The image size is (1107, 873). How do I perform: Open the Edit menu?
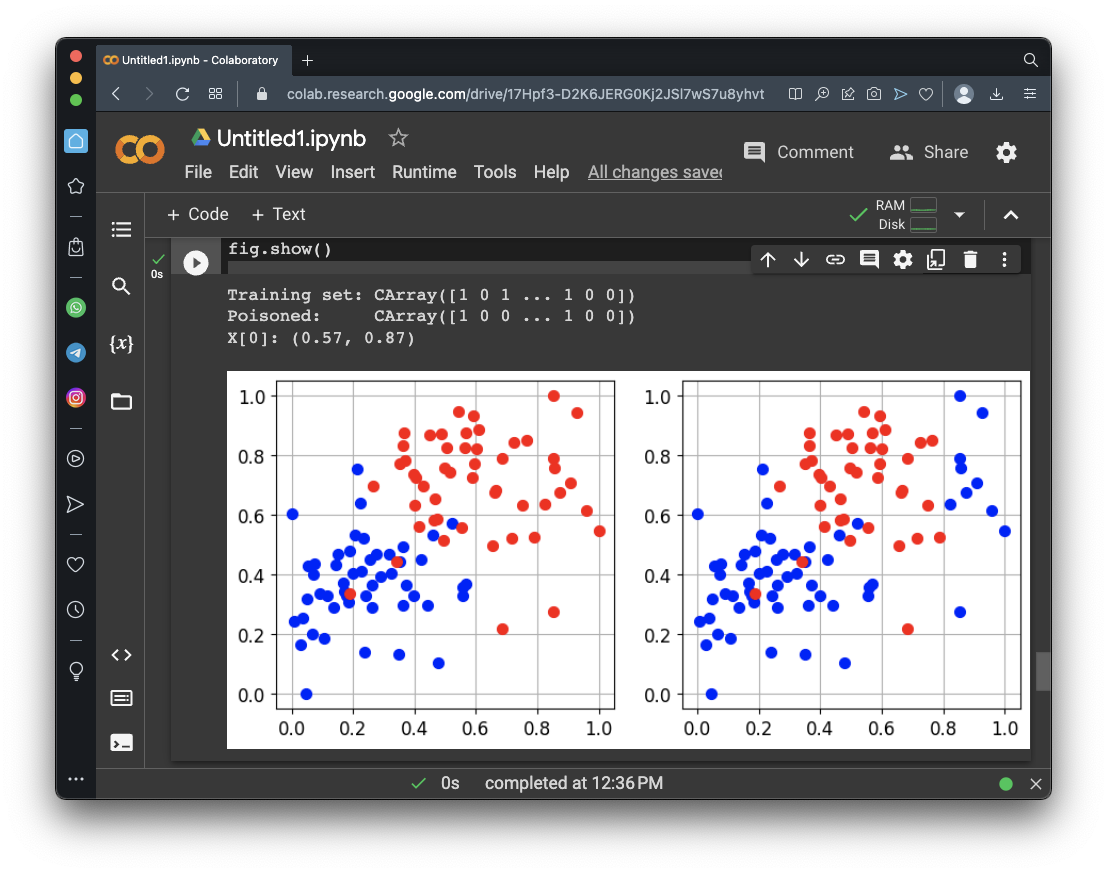click(x=244, y=172)
